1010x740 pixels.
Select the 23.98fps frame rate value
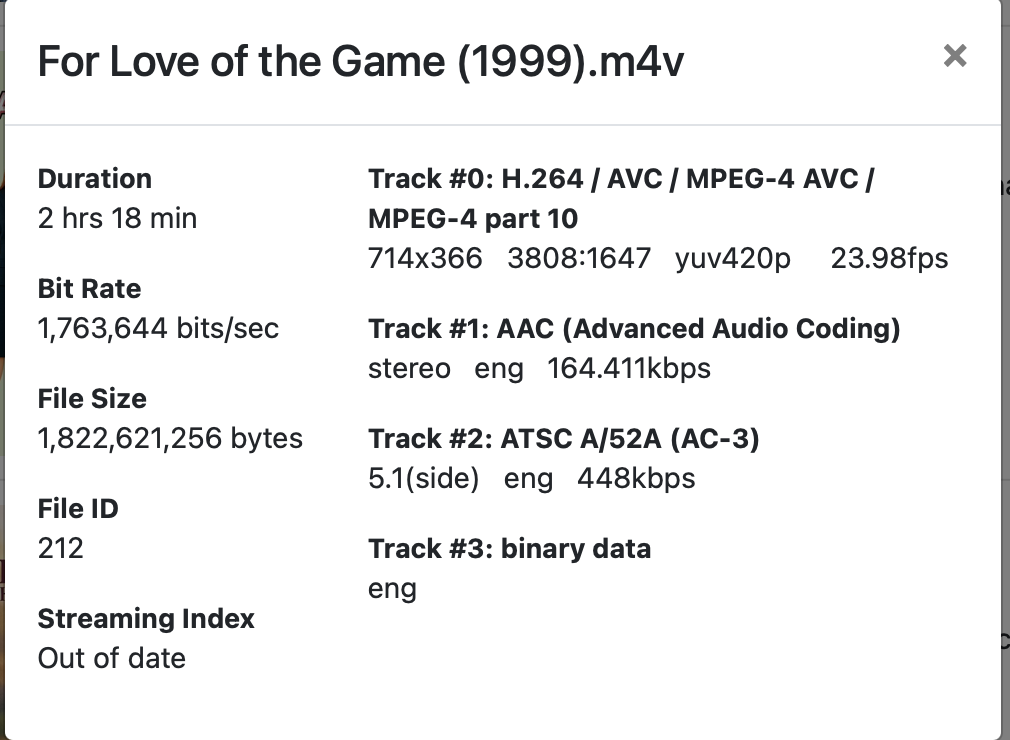click(x=889, y=259)
